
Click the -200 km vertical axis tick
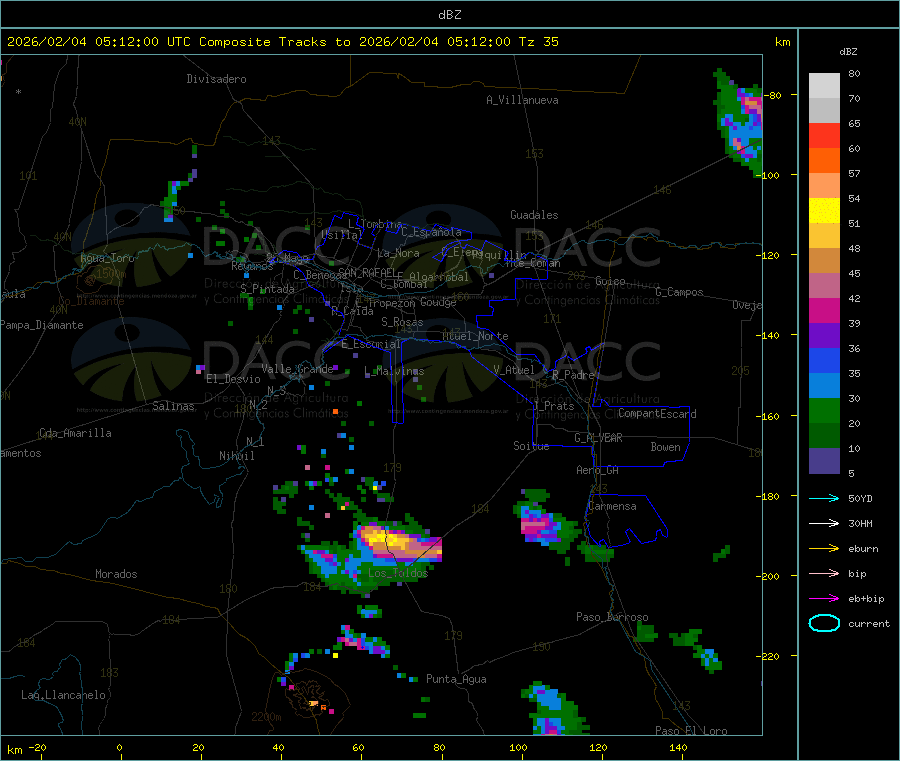(x=770, y=576)
